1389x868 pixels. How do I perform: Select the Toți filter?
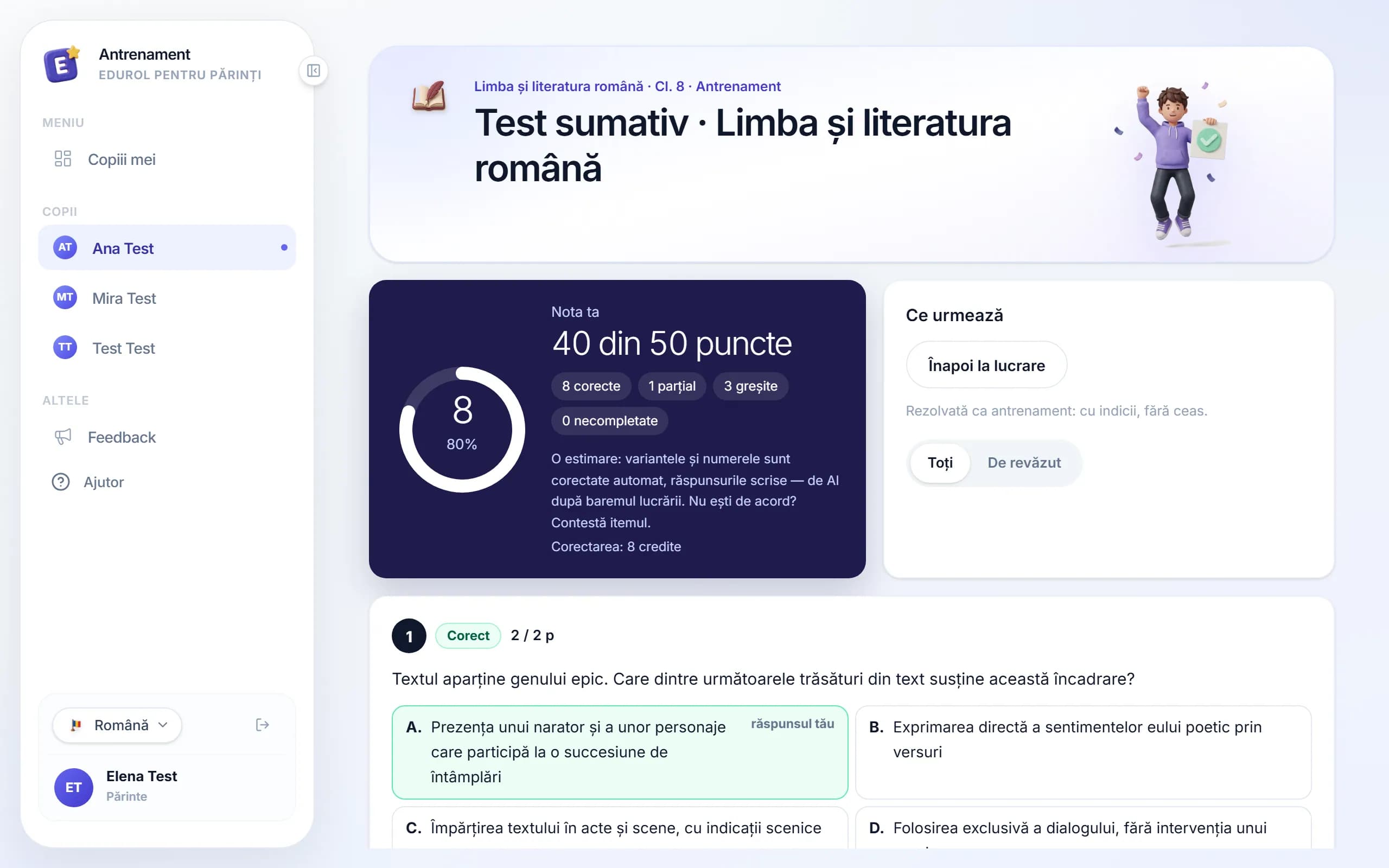[940, 463]
